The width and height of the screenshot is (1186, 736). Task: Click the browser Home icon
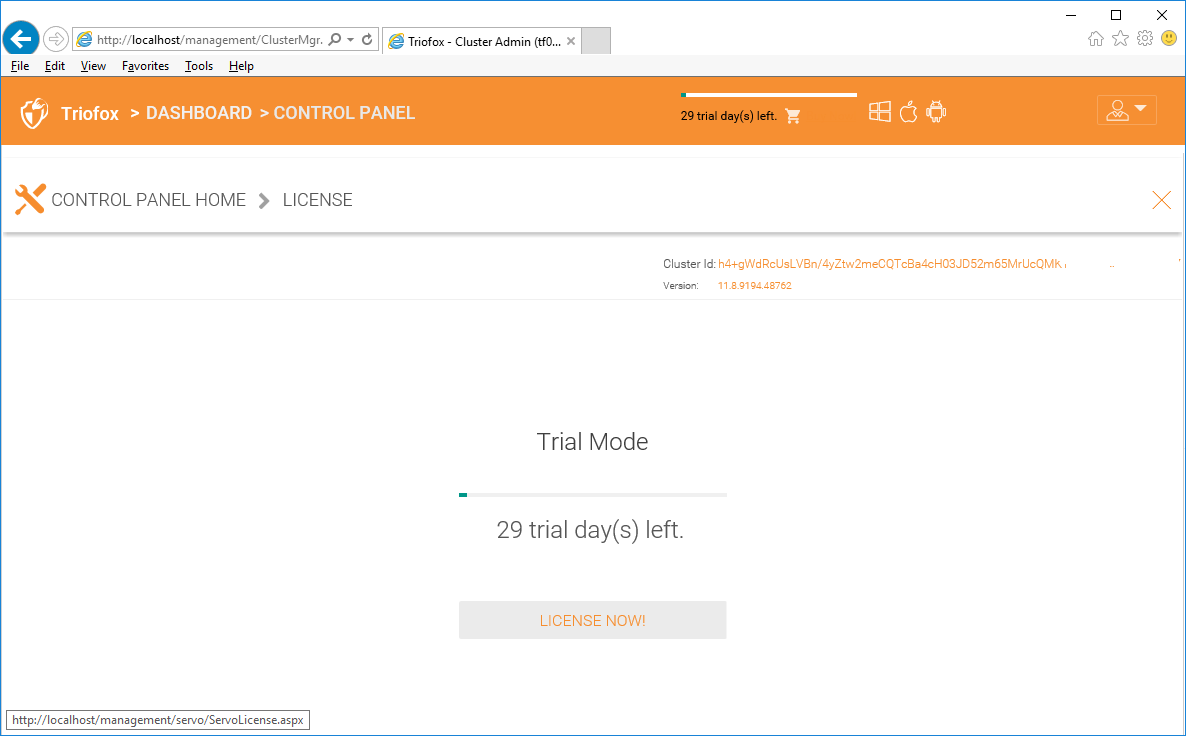[x=1095, y=39]
